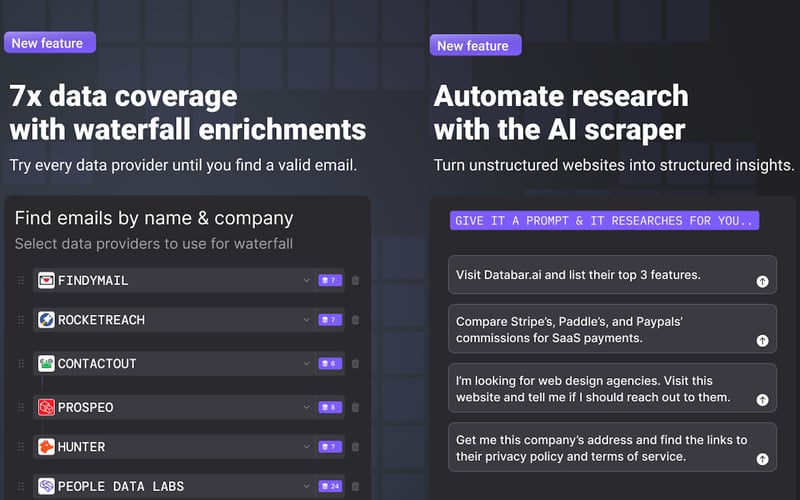The width and height of the screenshot is (800, 500).
Task: Grab the Prospeo row drag handle
Action: pyautogui.click(x=21, y=407)
